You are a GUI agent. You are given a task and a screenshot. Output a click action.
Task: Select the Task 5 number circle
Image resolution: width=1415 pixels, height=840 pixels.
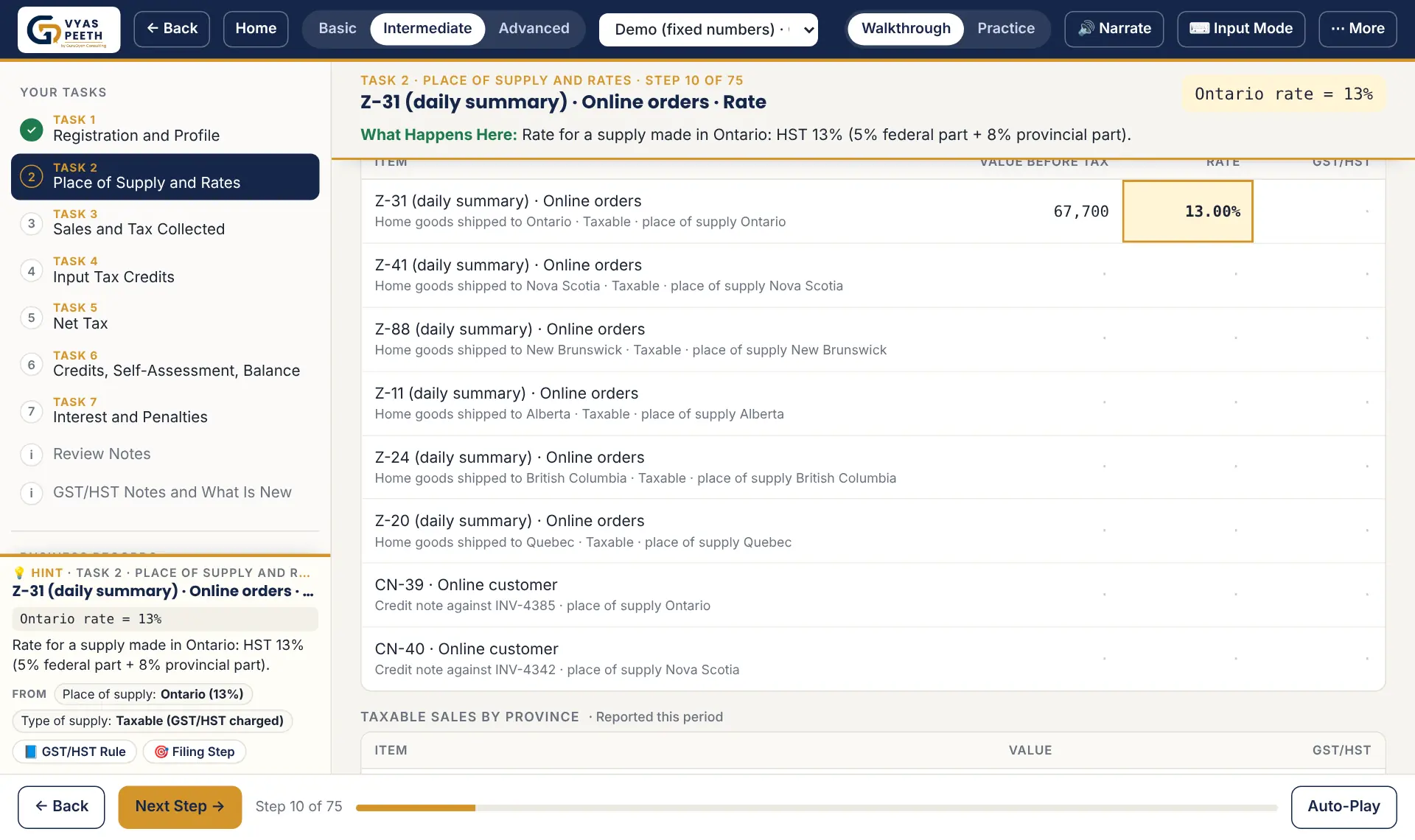[31, 318]
